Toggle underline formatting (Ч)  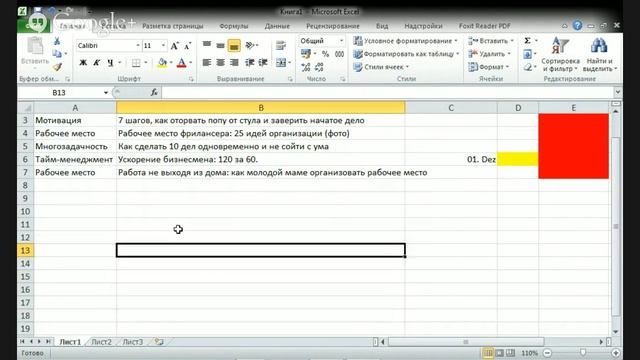[x=110, y=63]
